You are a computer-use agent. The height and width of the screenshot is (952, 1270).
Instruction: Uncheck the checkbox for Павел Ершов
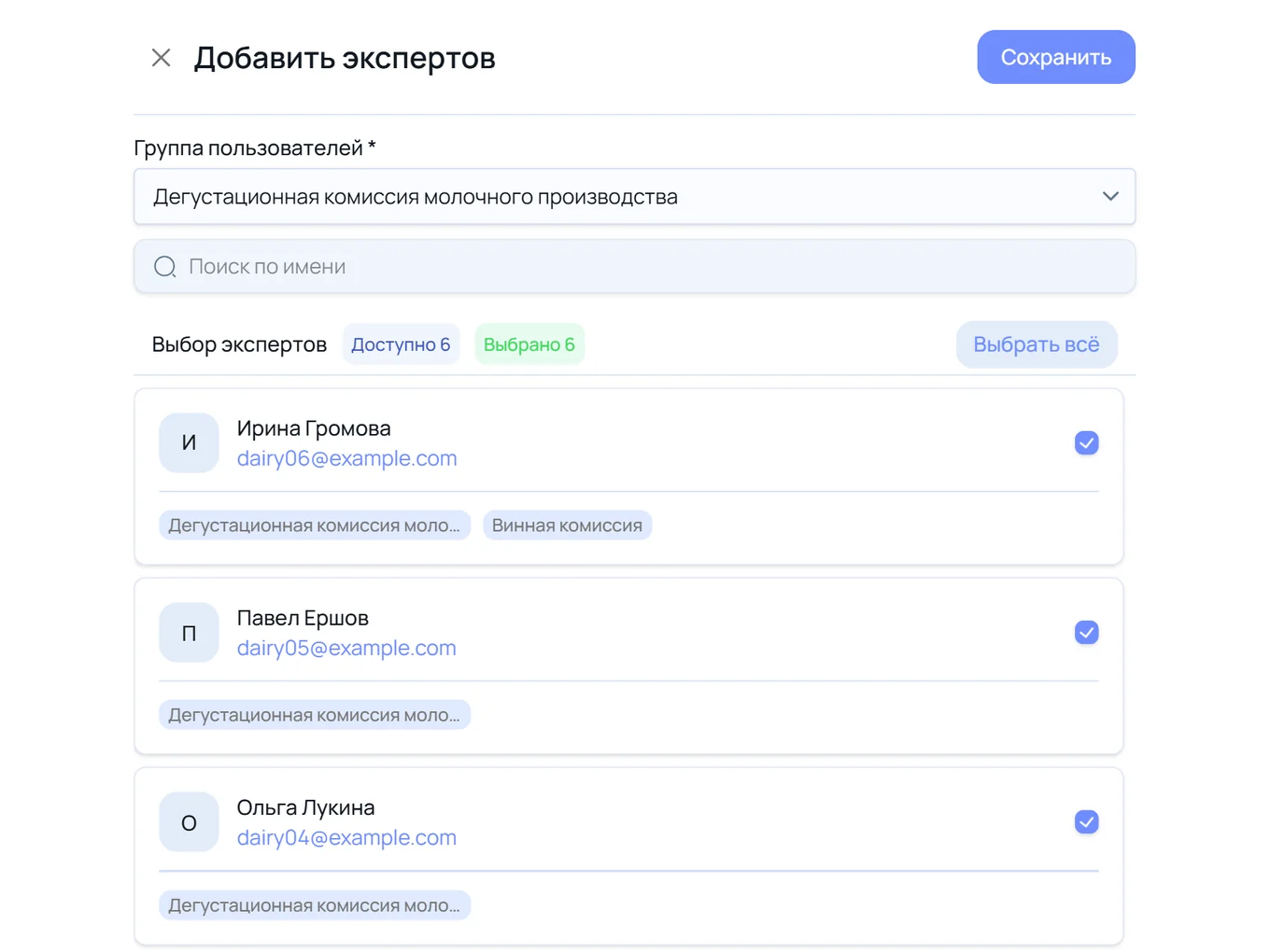pyautogui.click(x=1086, y=633)
